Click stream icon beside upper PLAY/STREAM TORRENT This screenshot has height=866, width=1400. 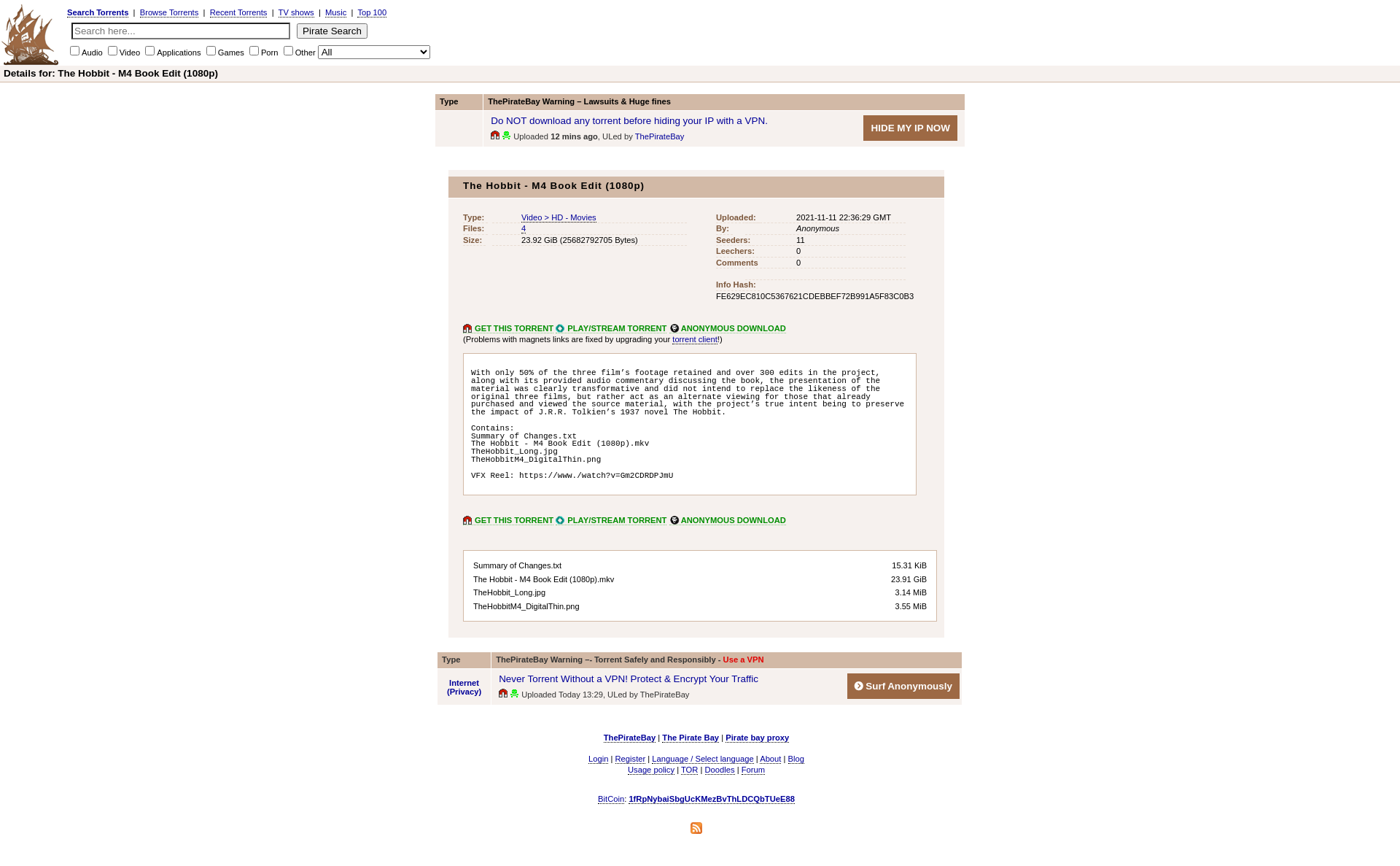click(x=560, y=329)
